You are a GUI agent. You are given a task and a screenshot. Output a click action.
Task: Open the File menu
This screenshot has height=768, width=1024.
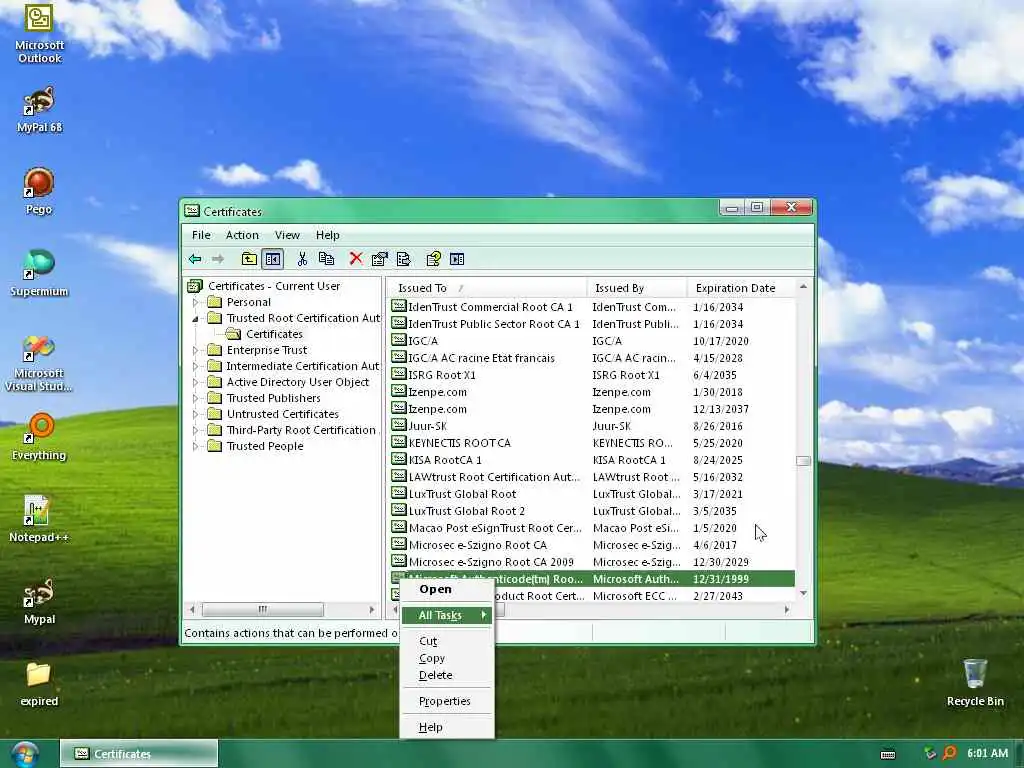click(x=201, y=235)
